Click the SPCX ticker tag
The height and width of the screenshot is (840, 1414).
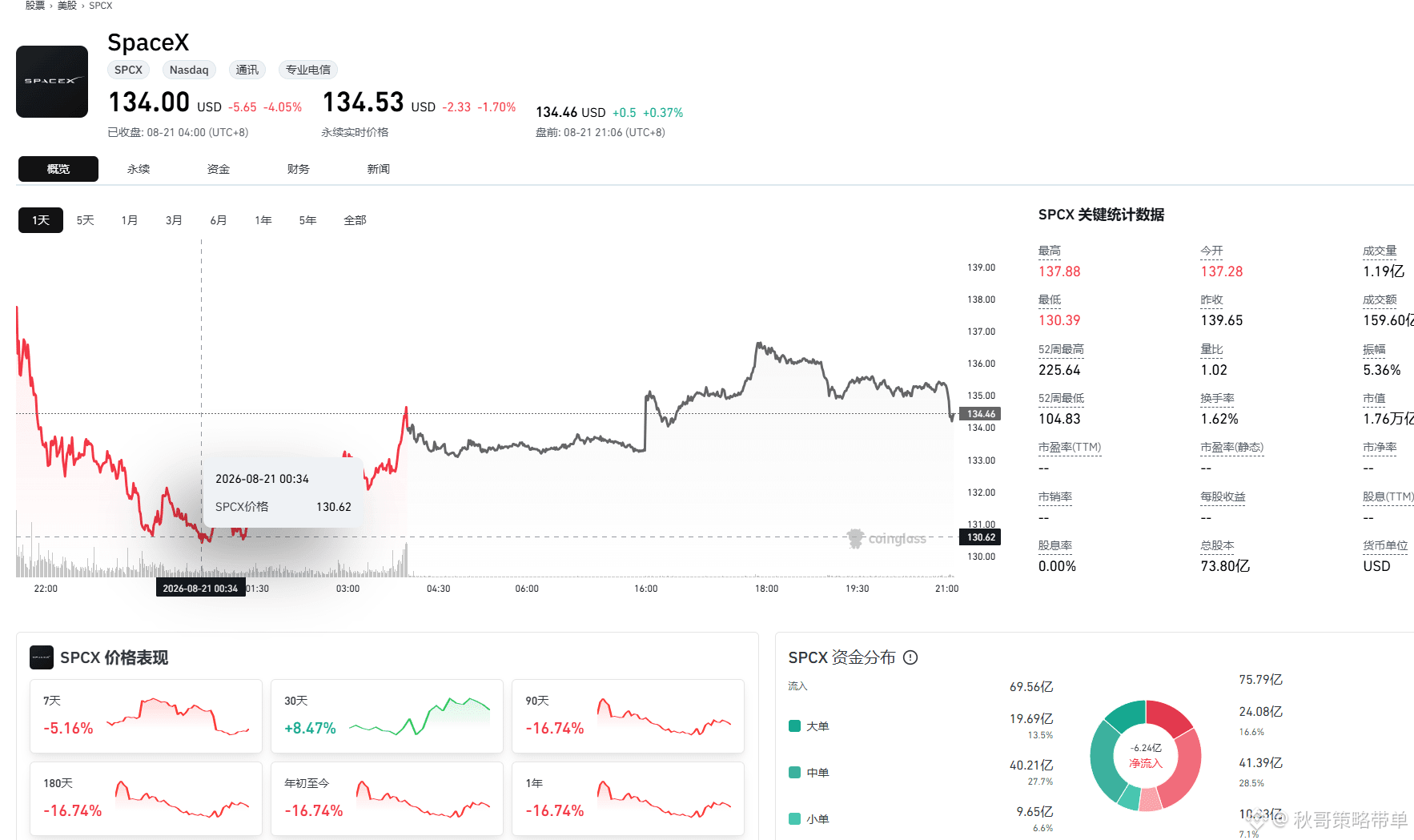point(128,70)
